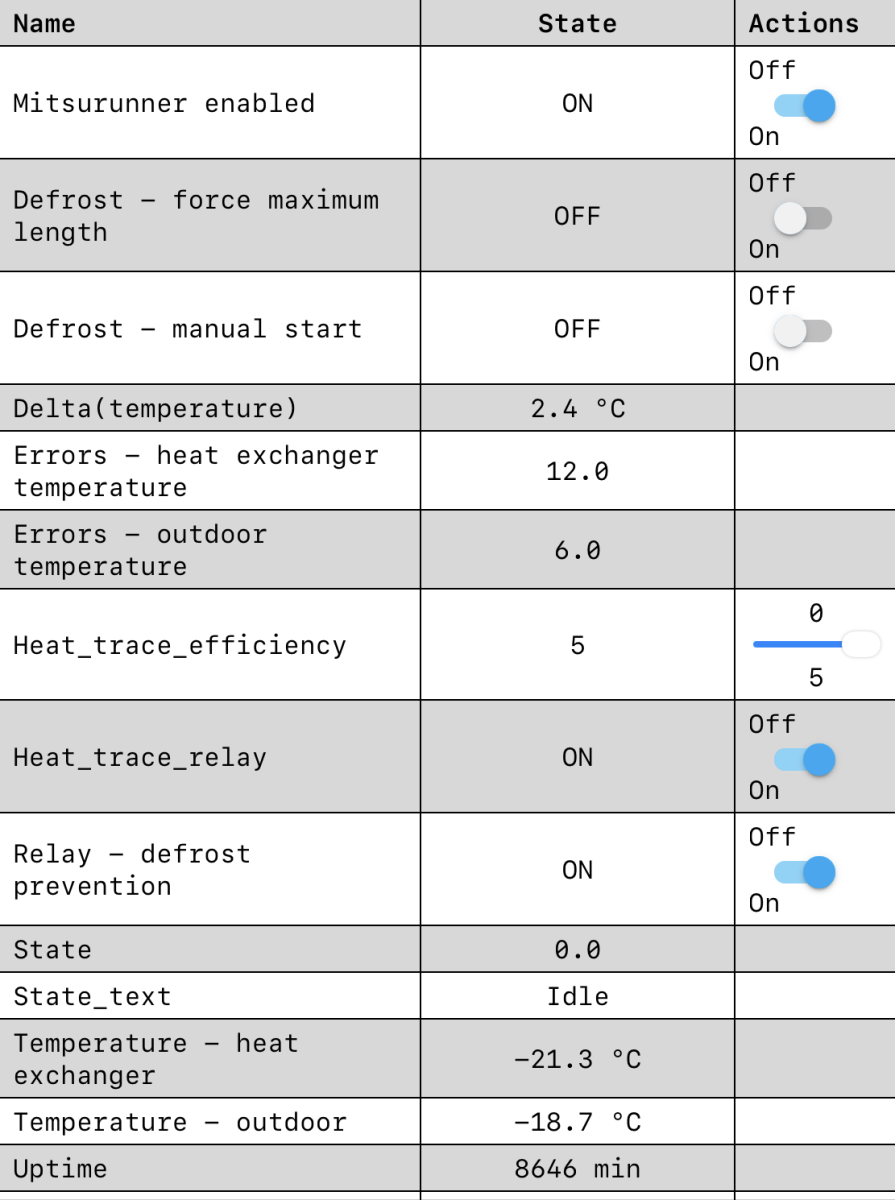Disable Relay defrost prevention toggle
Viewport: 895px width, 1200px height.
[805, 873]
